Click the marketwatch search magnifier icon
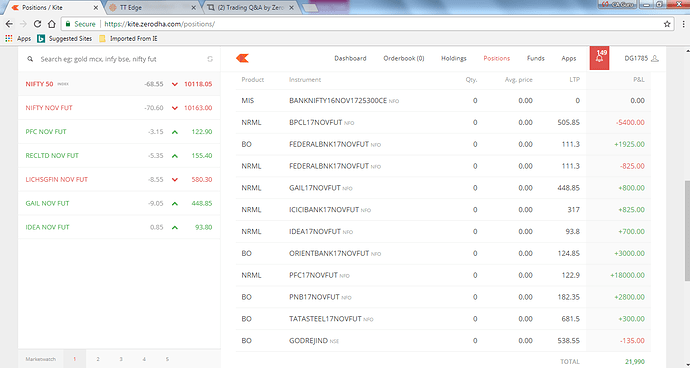 point(30,59)
